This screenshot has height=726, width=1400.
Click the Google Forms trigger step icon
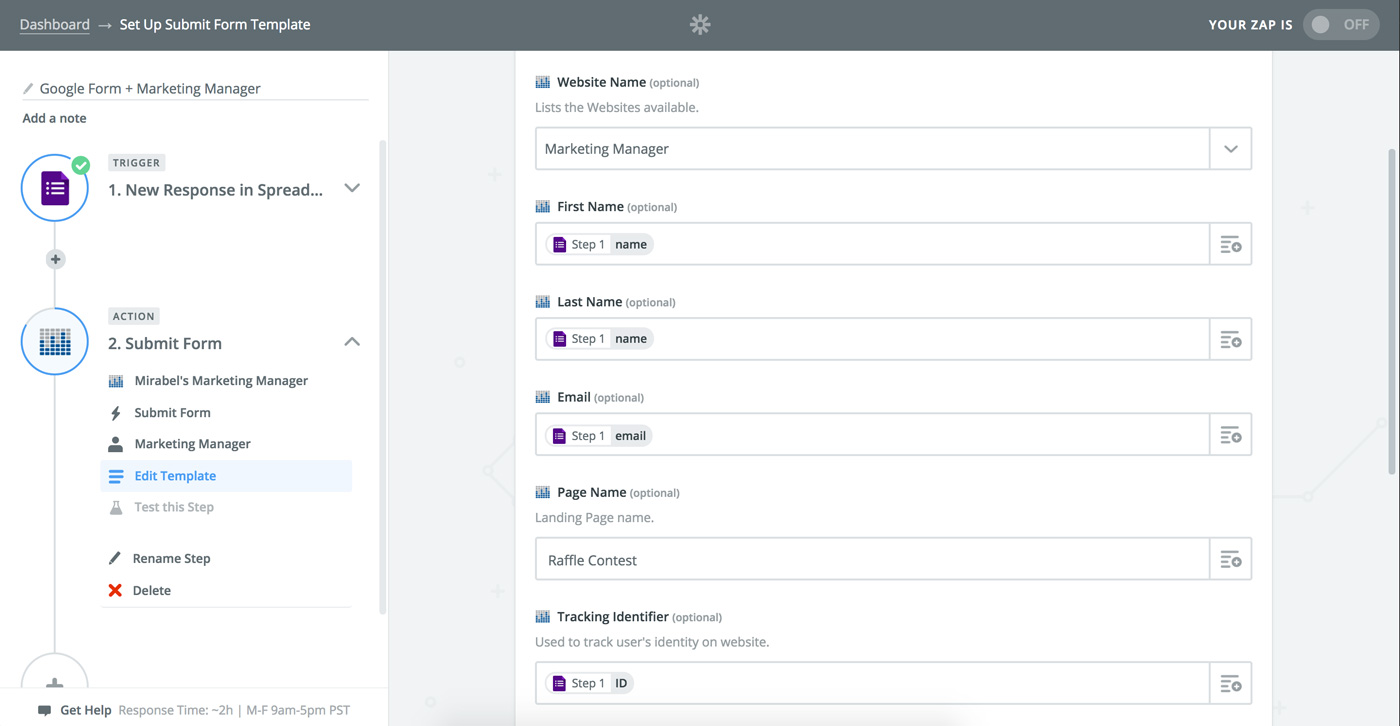(x=55, y=188)
